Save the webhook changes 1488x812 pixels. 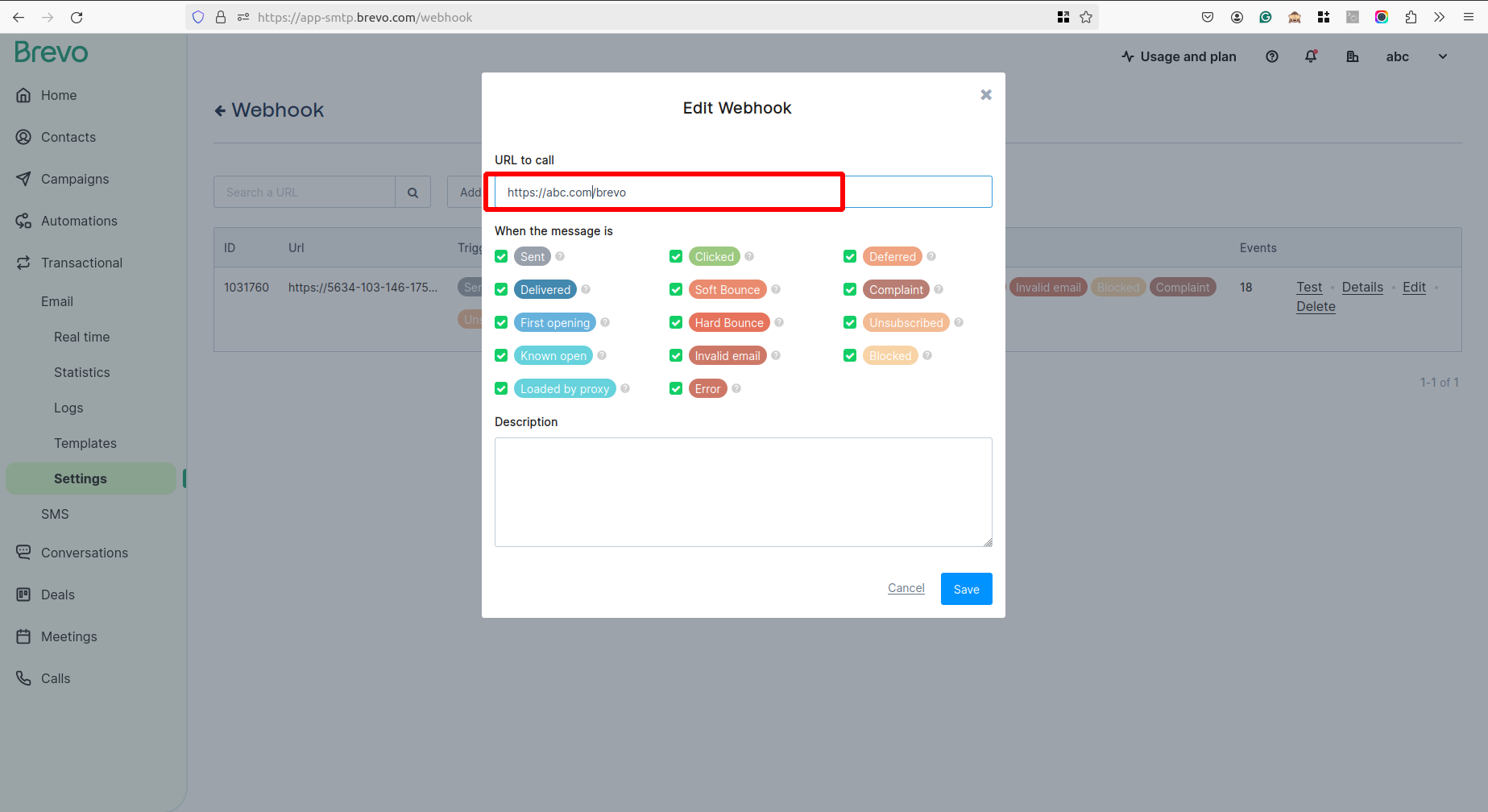click(967, 589)
